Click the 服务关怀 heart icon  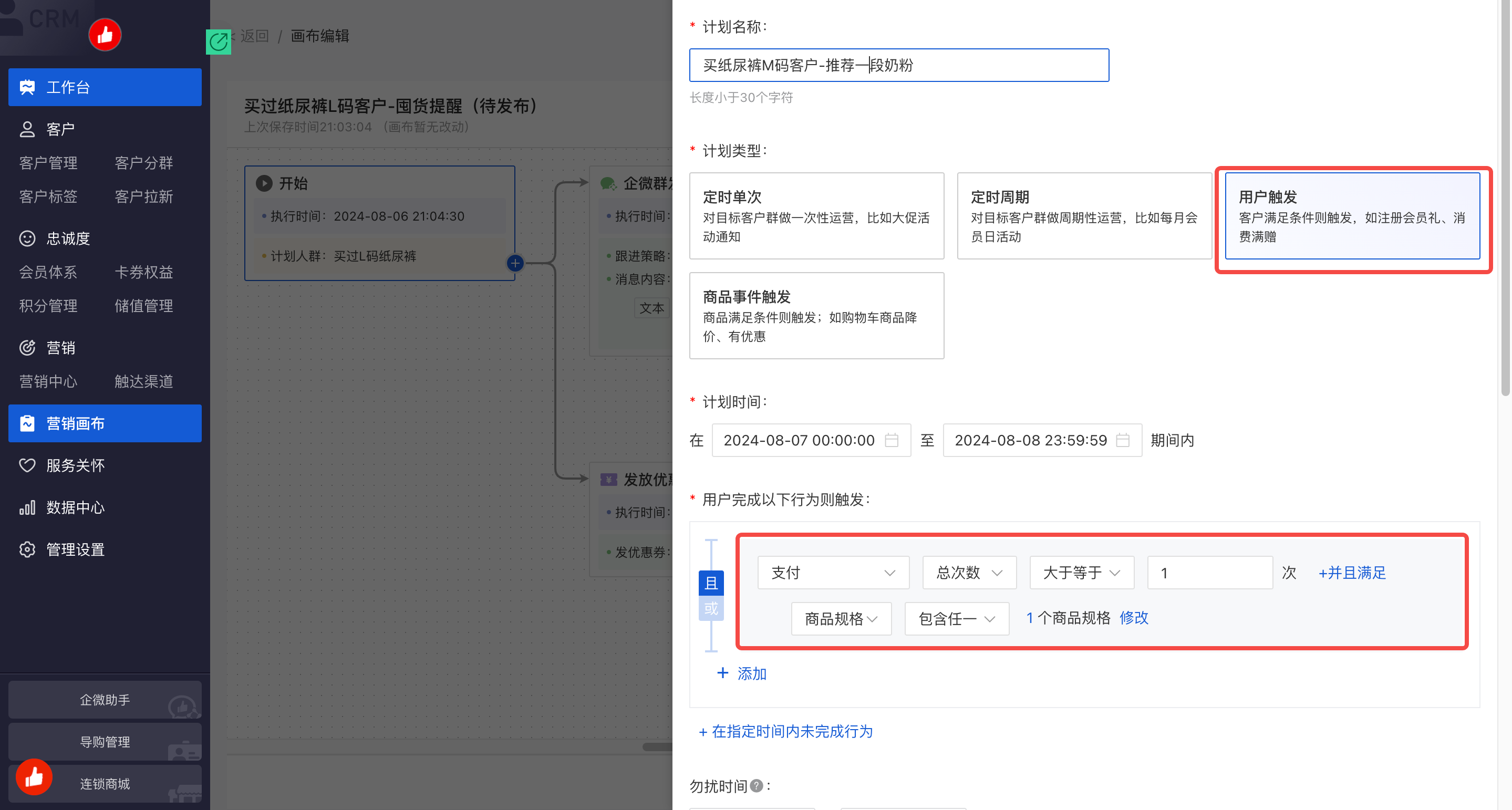coord(27,465)
